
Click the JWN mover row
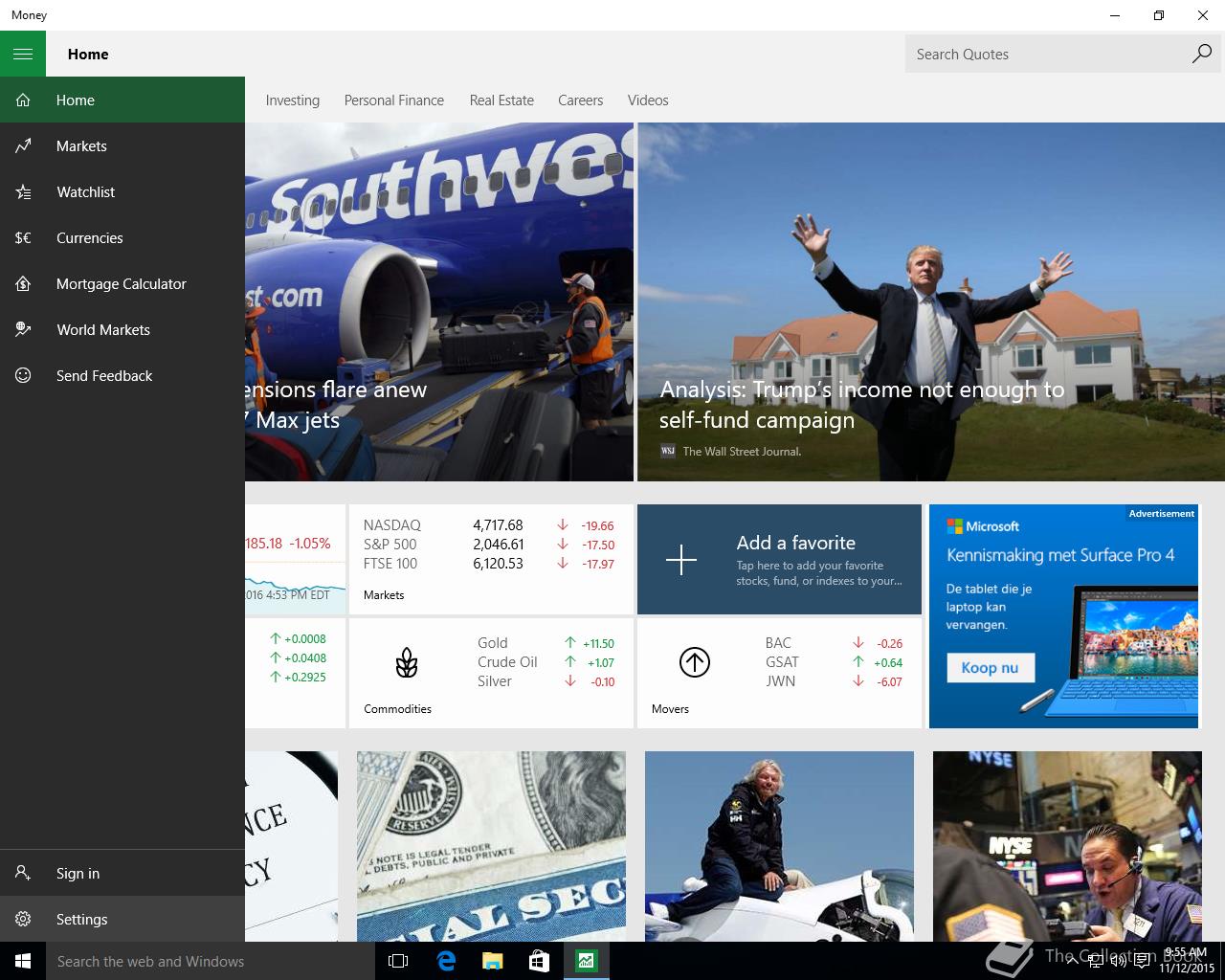point(835,680)
